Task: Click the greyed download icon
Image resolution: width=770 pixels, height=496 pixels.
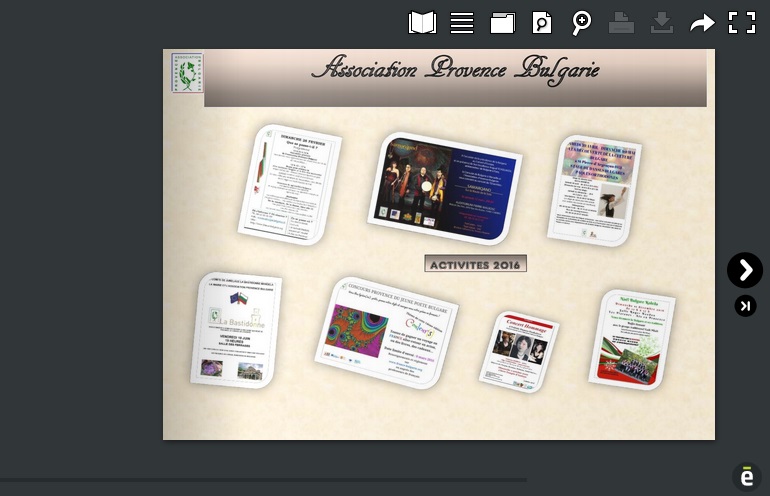Action: coord(661,23)
